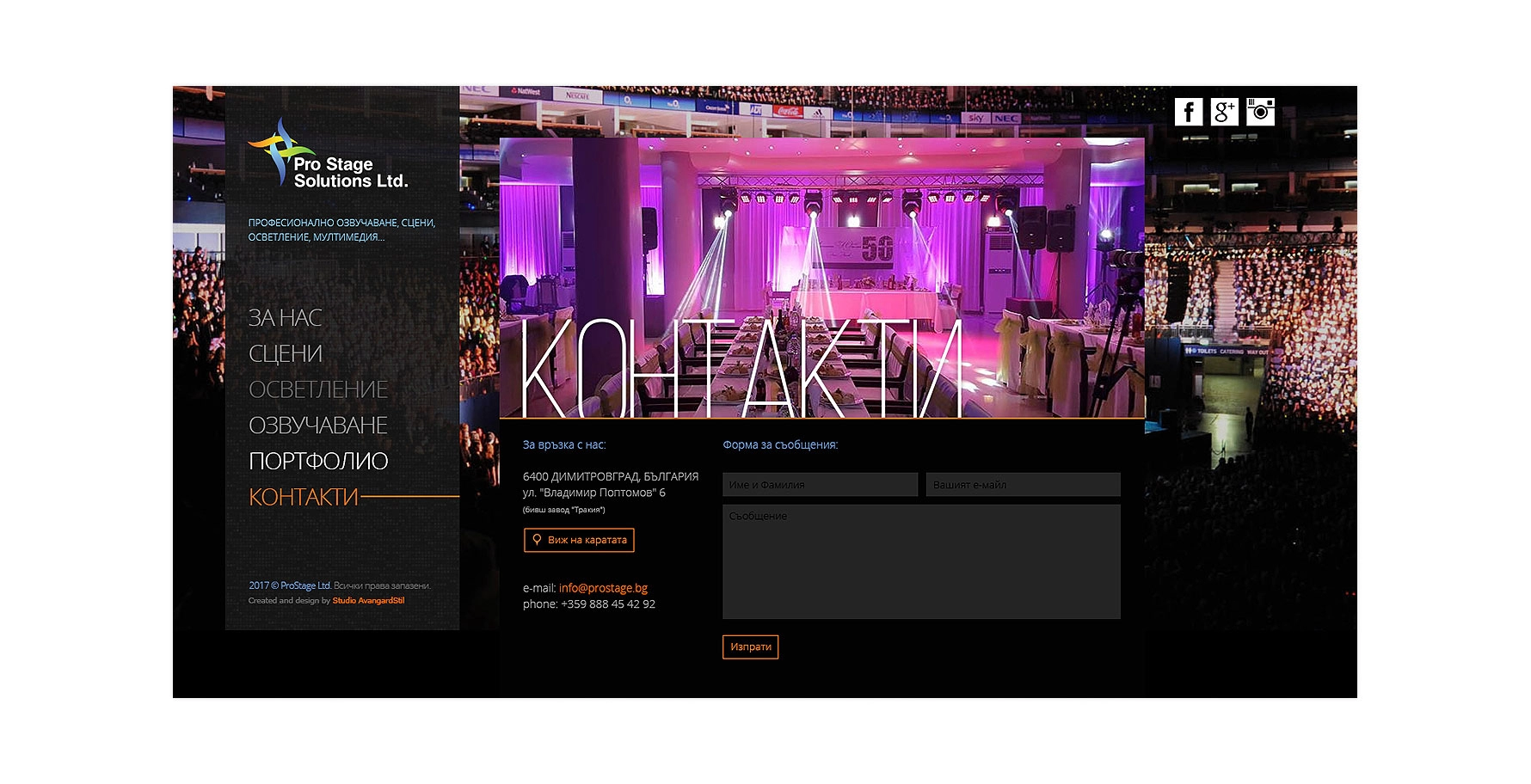Open the Facebook social icon

(x=1188, y=112)
